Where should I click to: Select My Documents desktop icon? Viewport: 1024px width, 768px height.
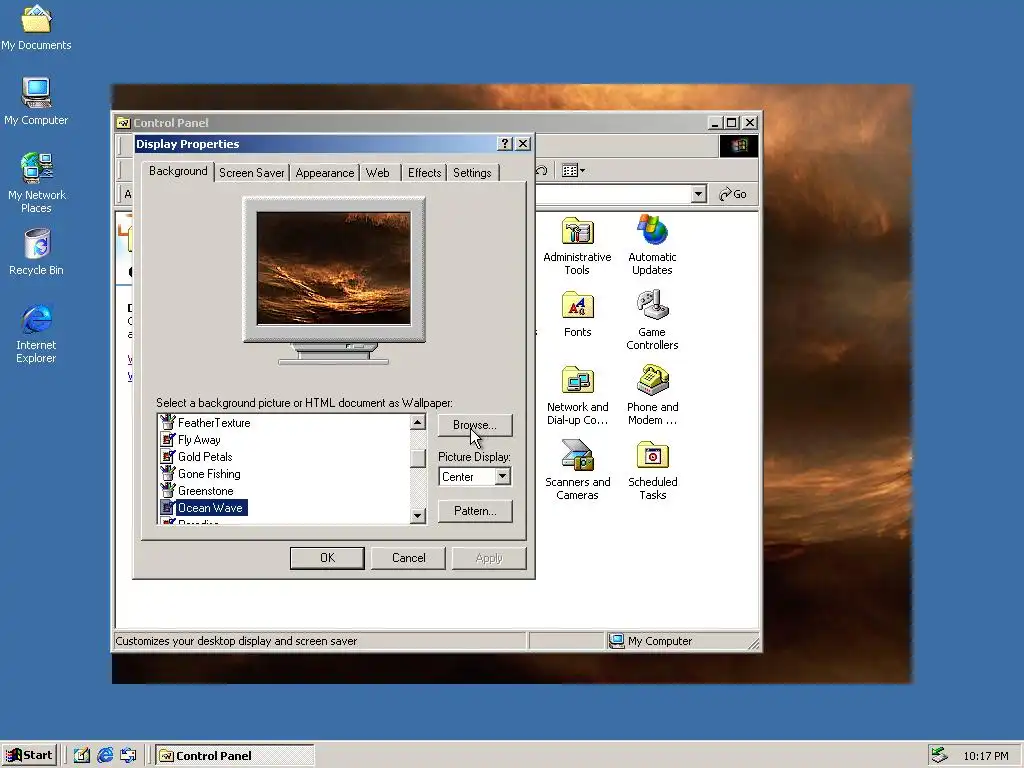click(36, 27)
